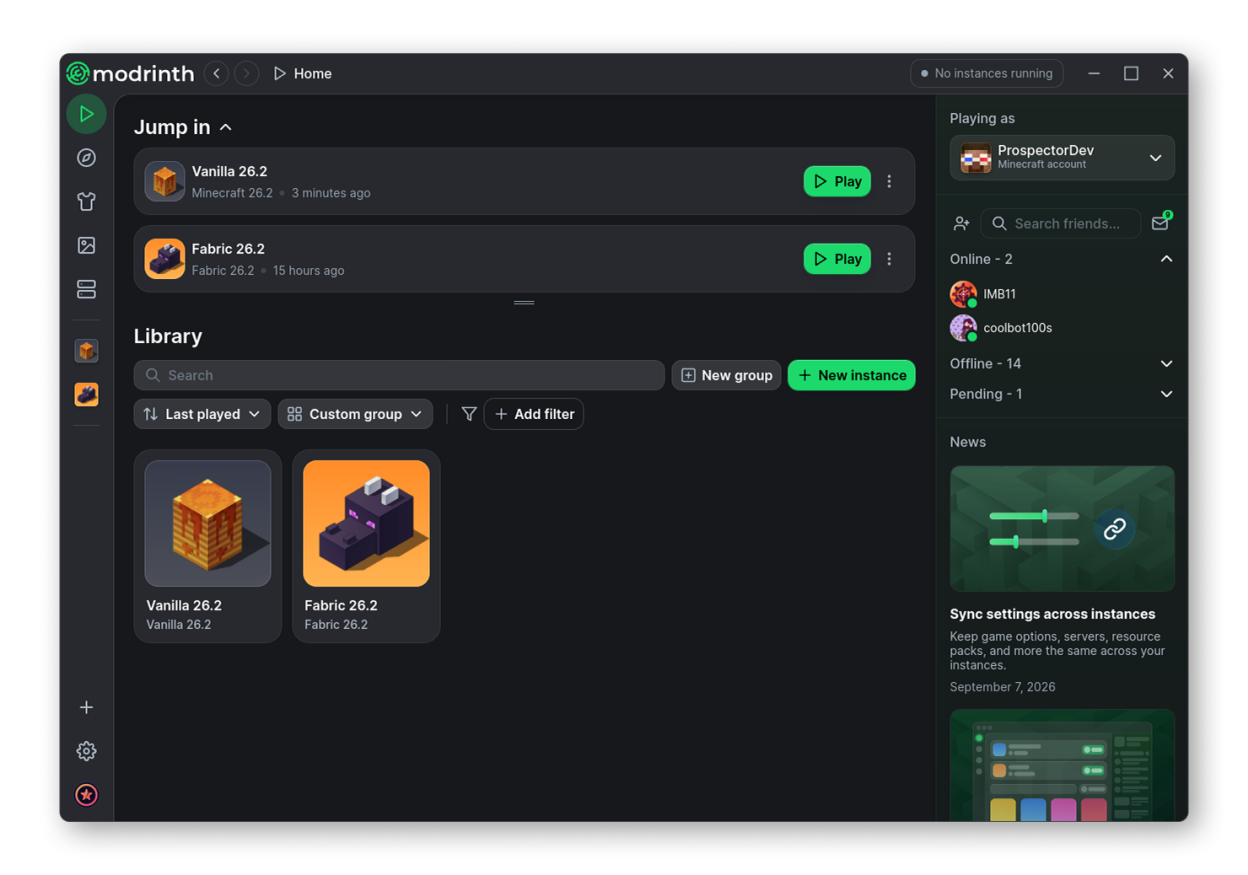Click Vanilla 26.2 title in Jump in
Viewport: 1248px width, 875px height.
click(x=229, y=171)
